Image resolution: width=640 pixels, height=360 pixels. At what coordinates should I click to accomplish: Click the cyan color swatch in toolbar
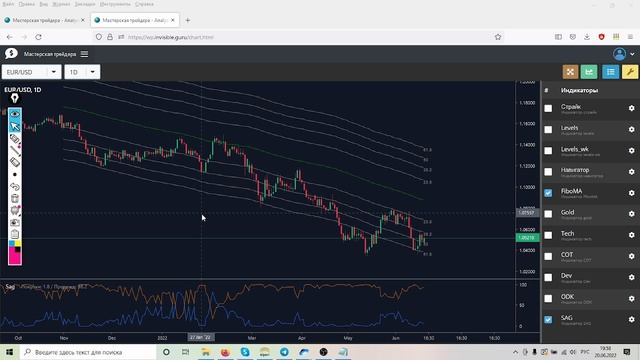(x=12, y=244)
